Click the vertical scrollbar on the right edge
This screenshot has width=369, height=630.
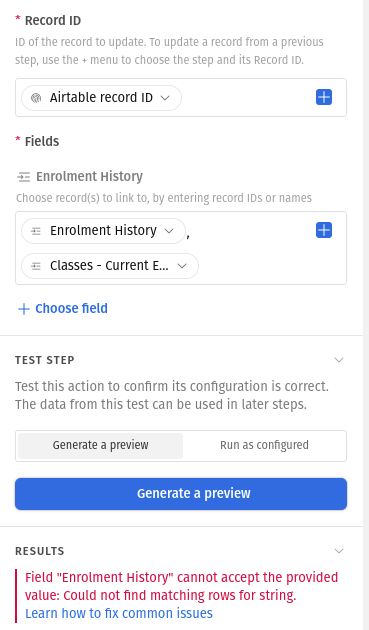click(366, 315)
